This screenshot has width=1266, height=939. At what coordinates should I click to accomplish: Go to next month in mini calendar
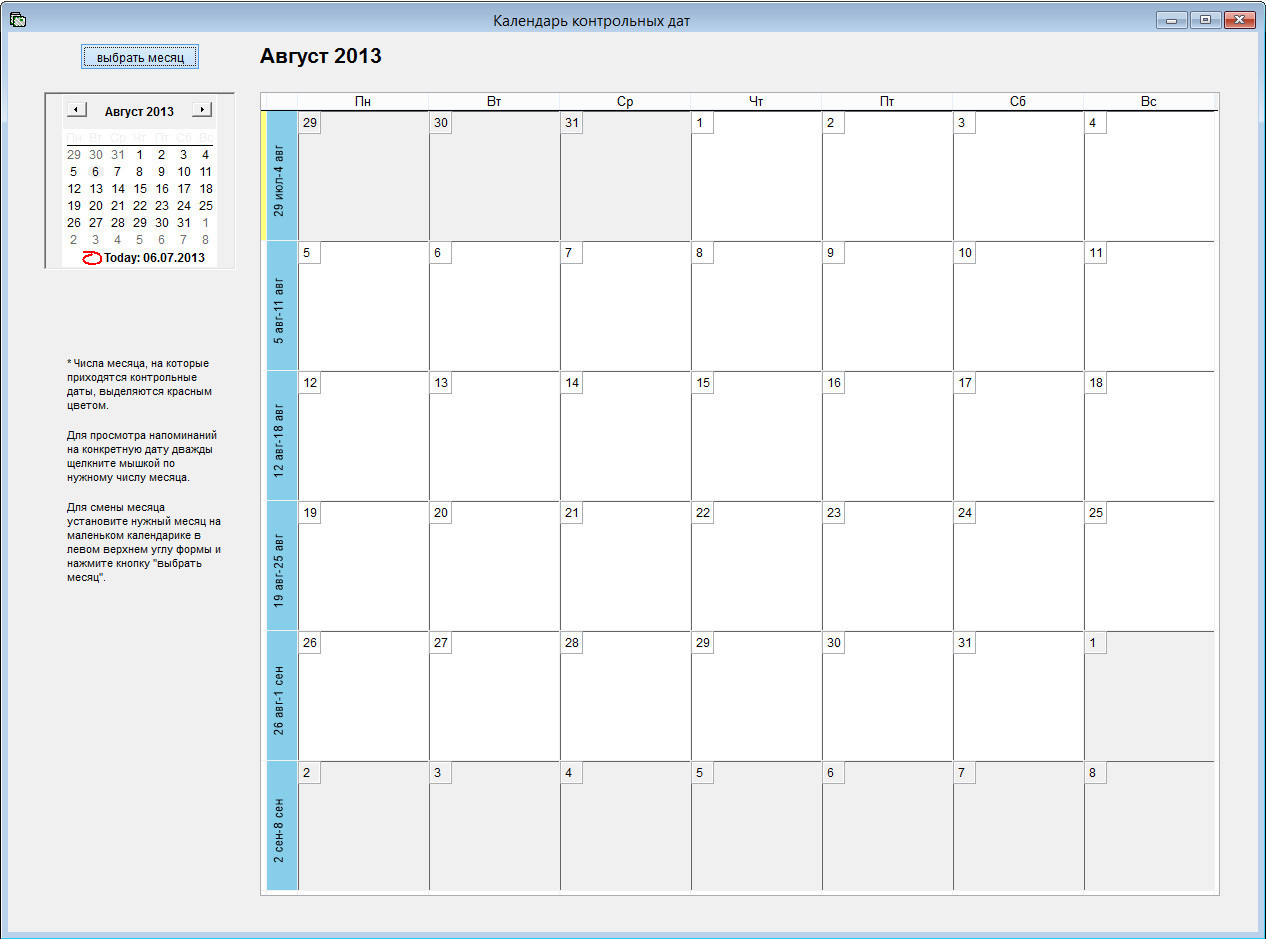pos(202,109)
